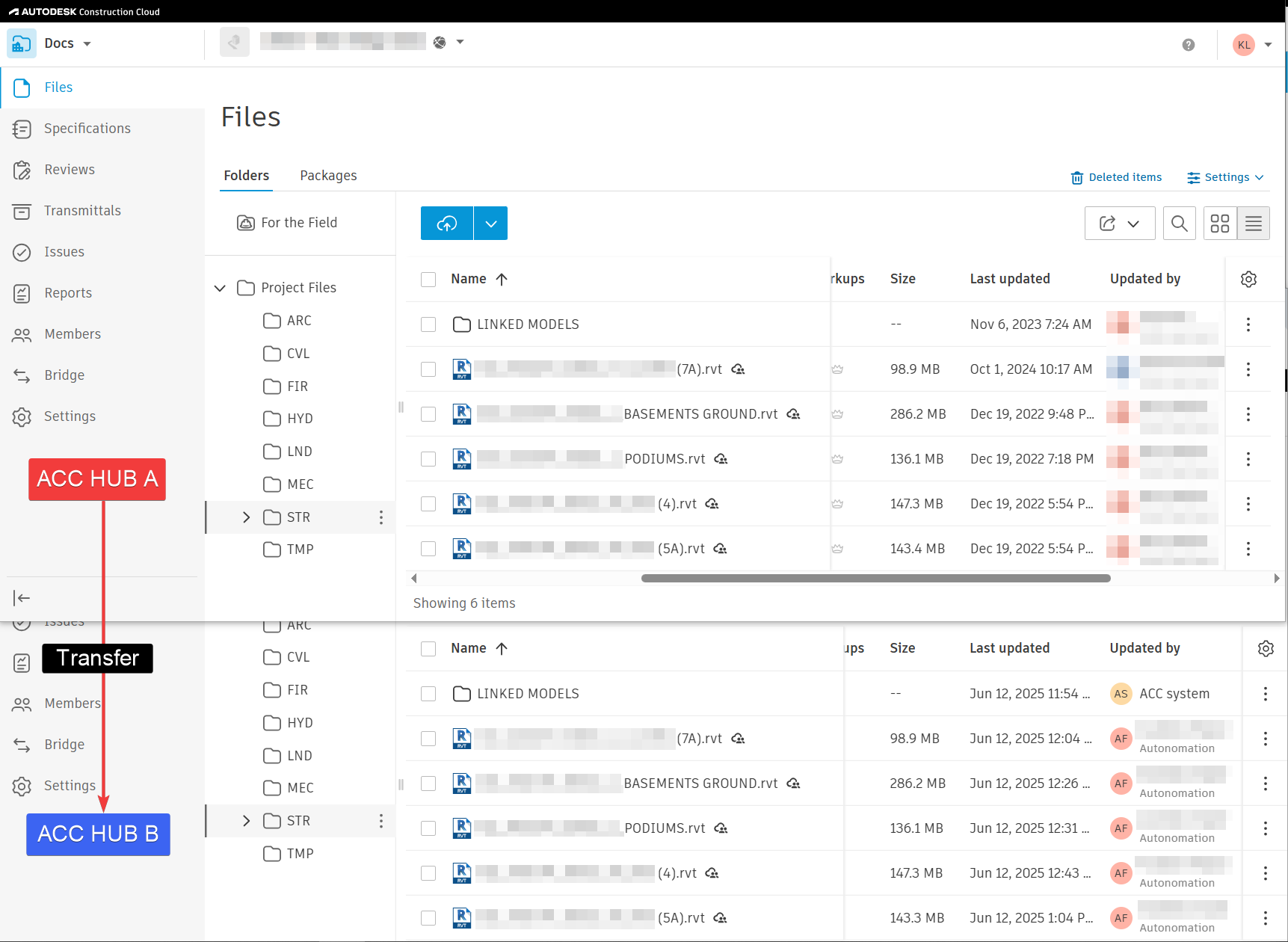Open Specifications in the sidebar
The image size is (1288, 942).
[87, 129]
